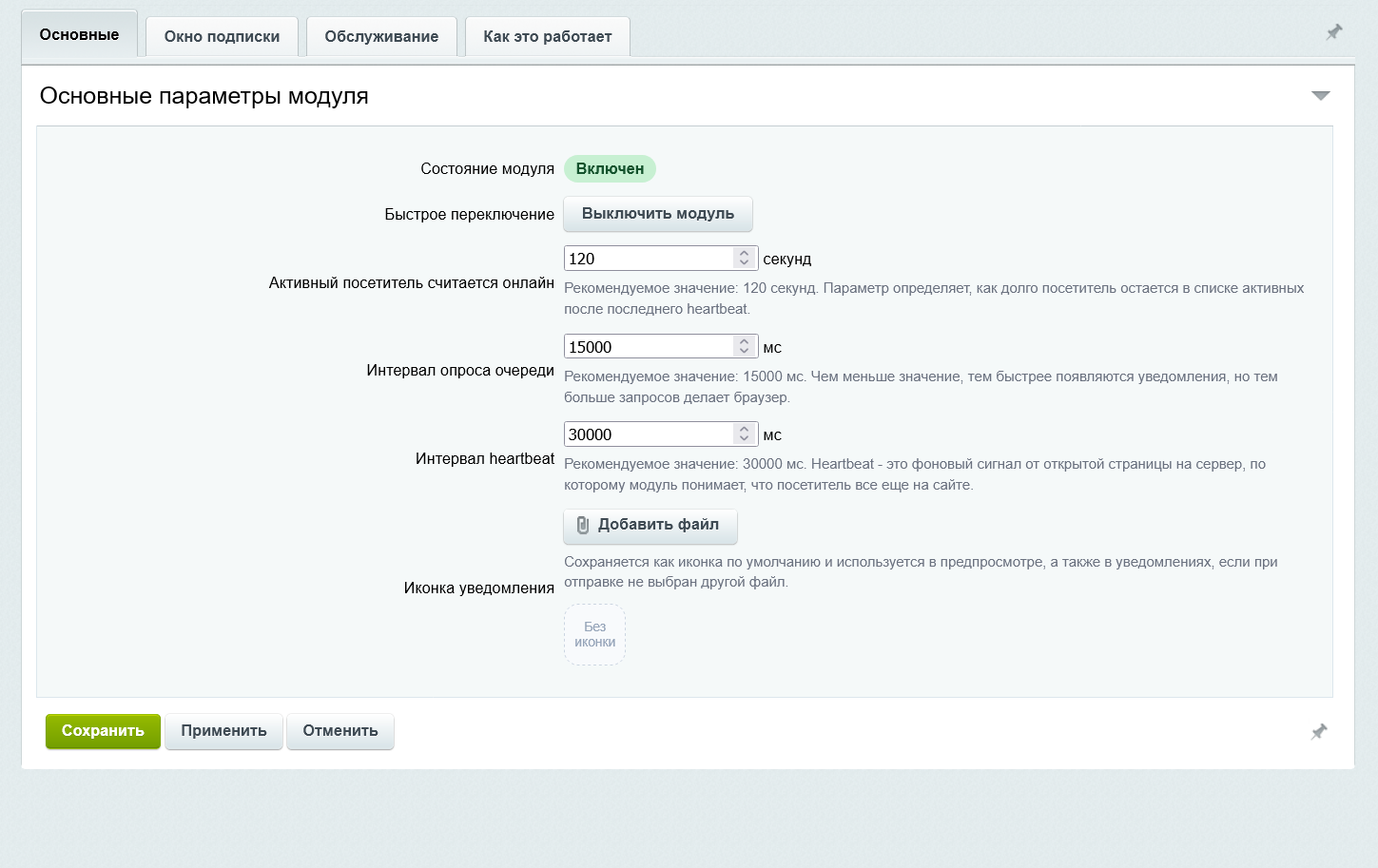Click the Применить button

(x=223, y=731)
